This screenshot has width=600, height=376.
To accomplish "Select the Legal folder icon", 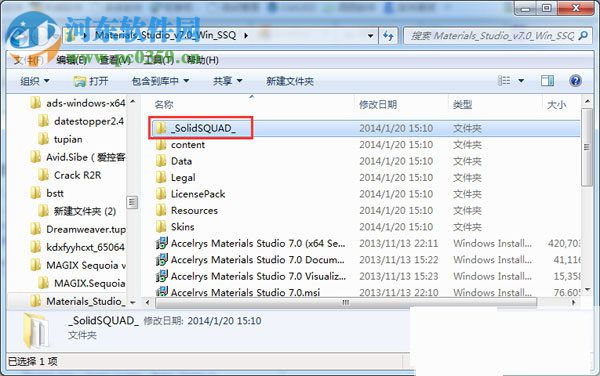I will 161,177.
